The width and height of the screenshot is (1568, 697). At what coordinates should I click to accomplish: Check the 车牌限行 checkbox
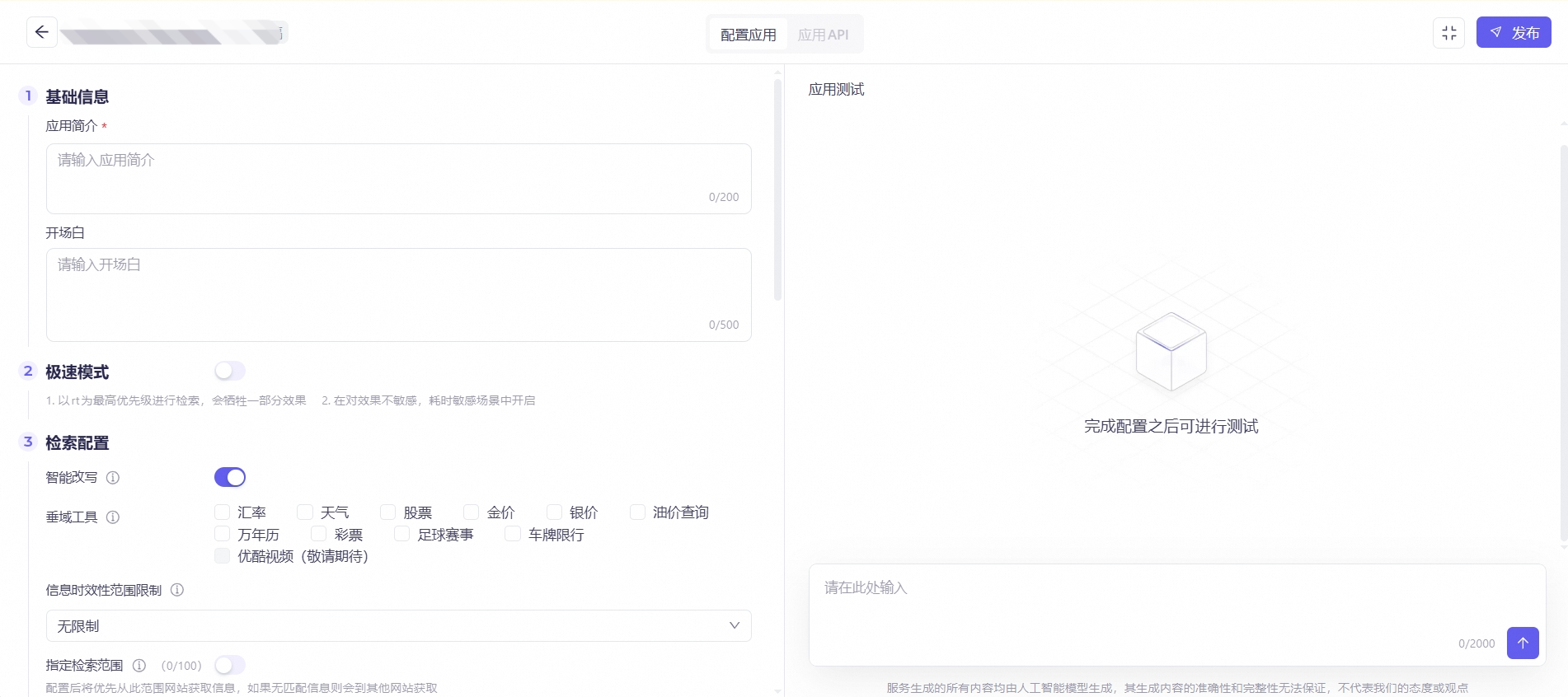[x=512, y=534]
